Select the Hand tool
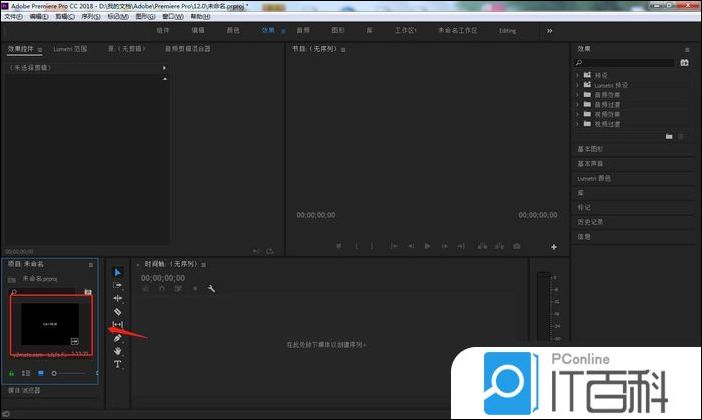 pyautogui.click(x=117, y=351)
